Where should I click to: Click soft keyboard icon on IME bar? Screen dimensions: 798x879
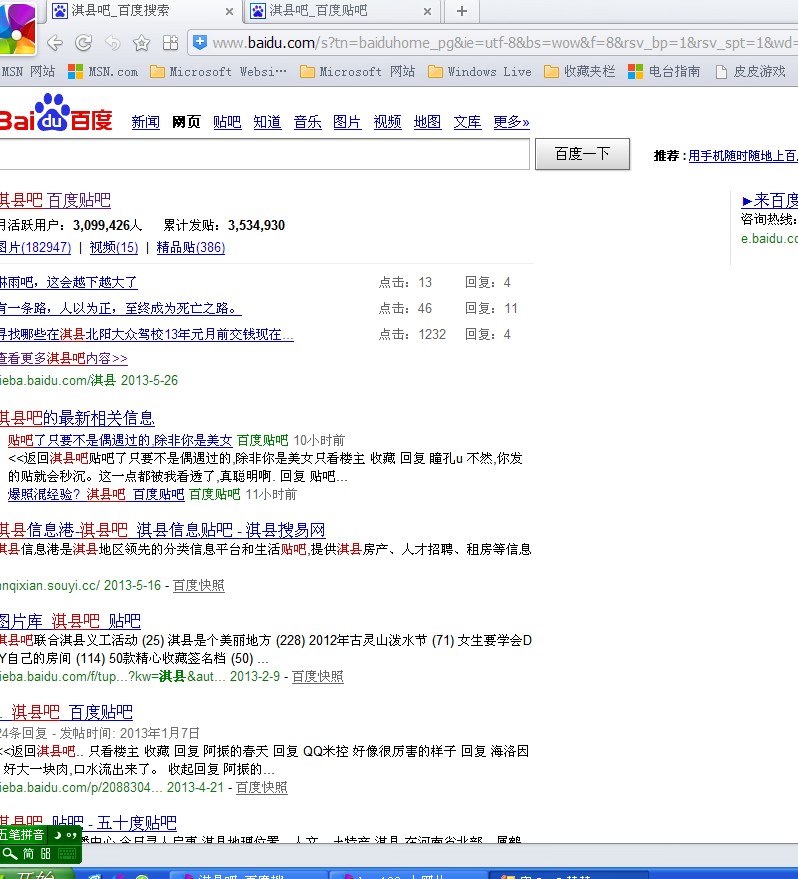pos(67,854)
